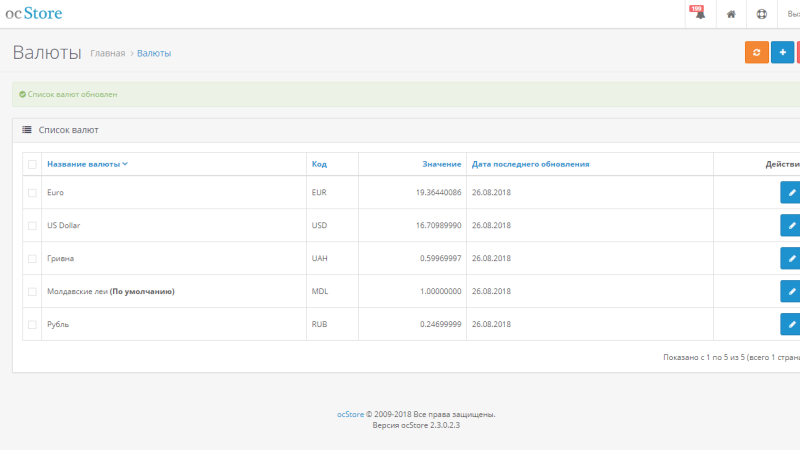Click Молдавские леи (По умолчанию) name

[x=111, y=291]
